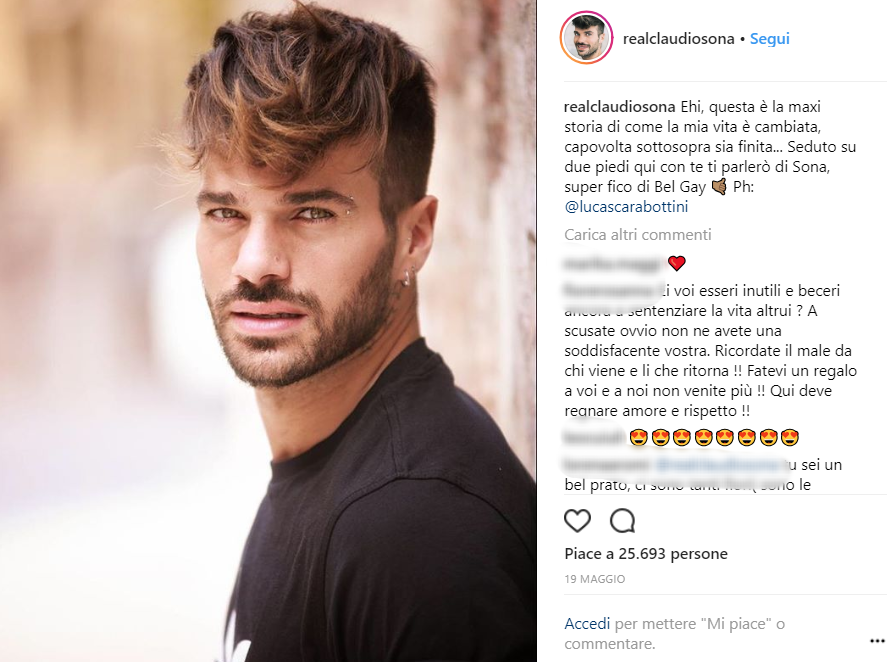Viewport: 888px width, 662px height.
Task: Open realclaudiosona username in header
Action: (678, 39)
